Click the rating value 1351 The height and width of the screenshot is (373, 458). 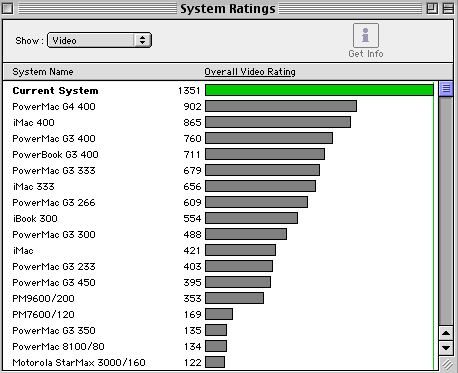(189, 91)
